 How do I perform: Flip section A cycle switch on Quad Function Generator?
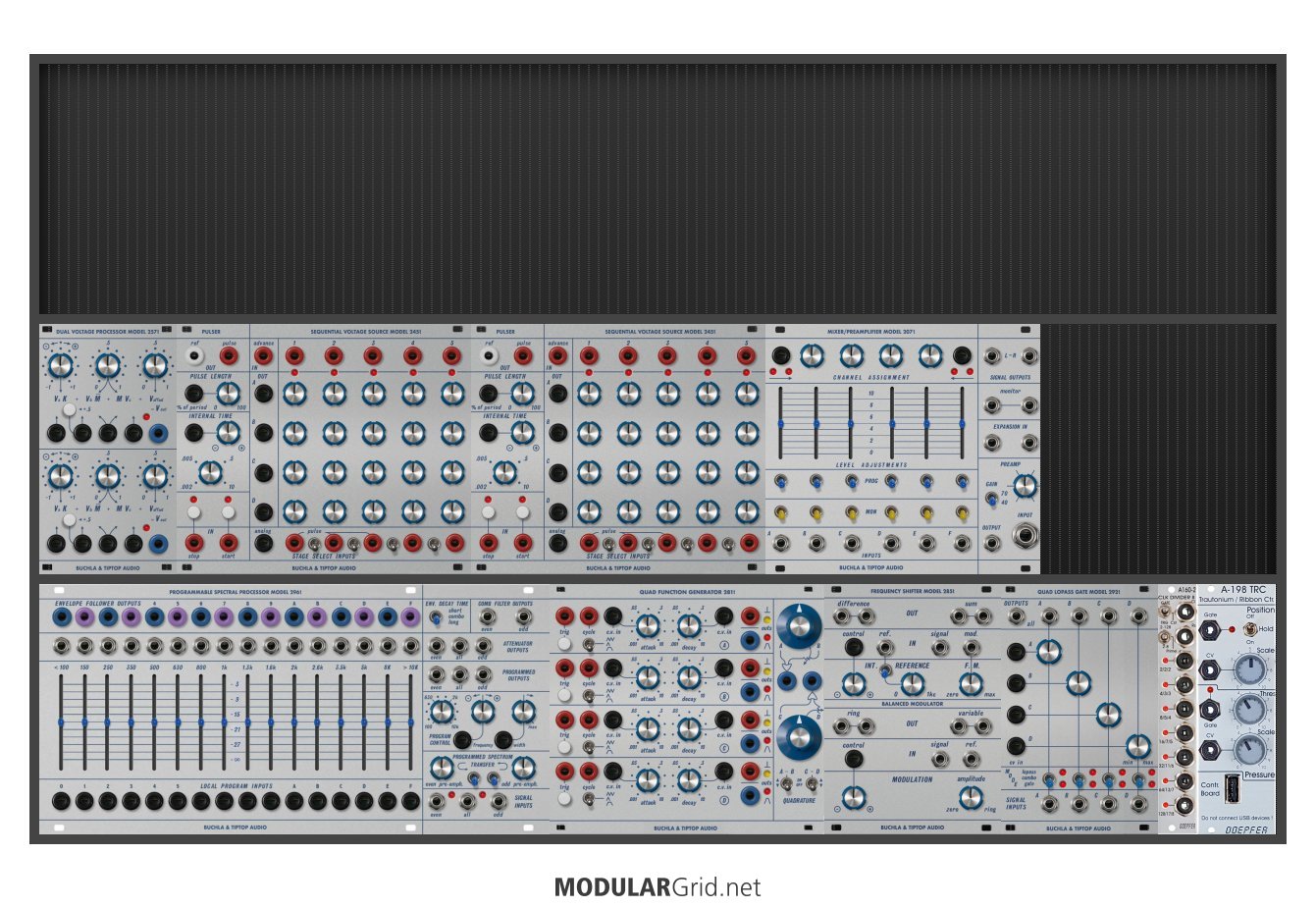tap(589, 645)
